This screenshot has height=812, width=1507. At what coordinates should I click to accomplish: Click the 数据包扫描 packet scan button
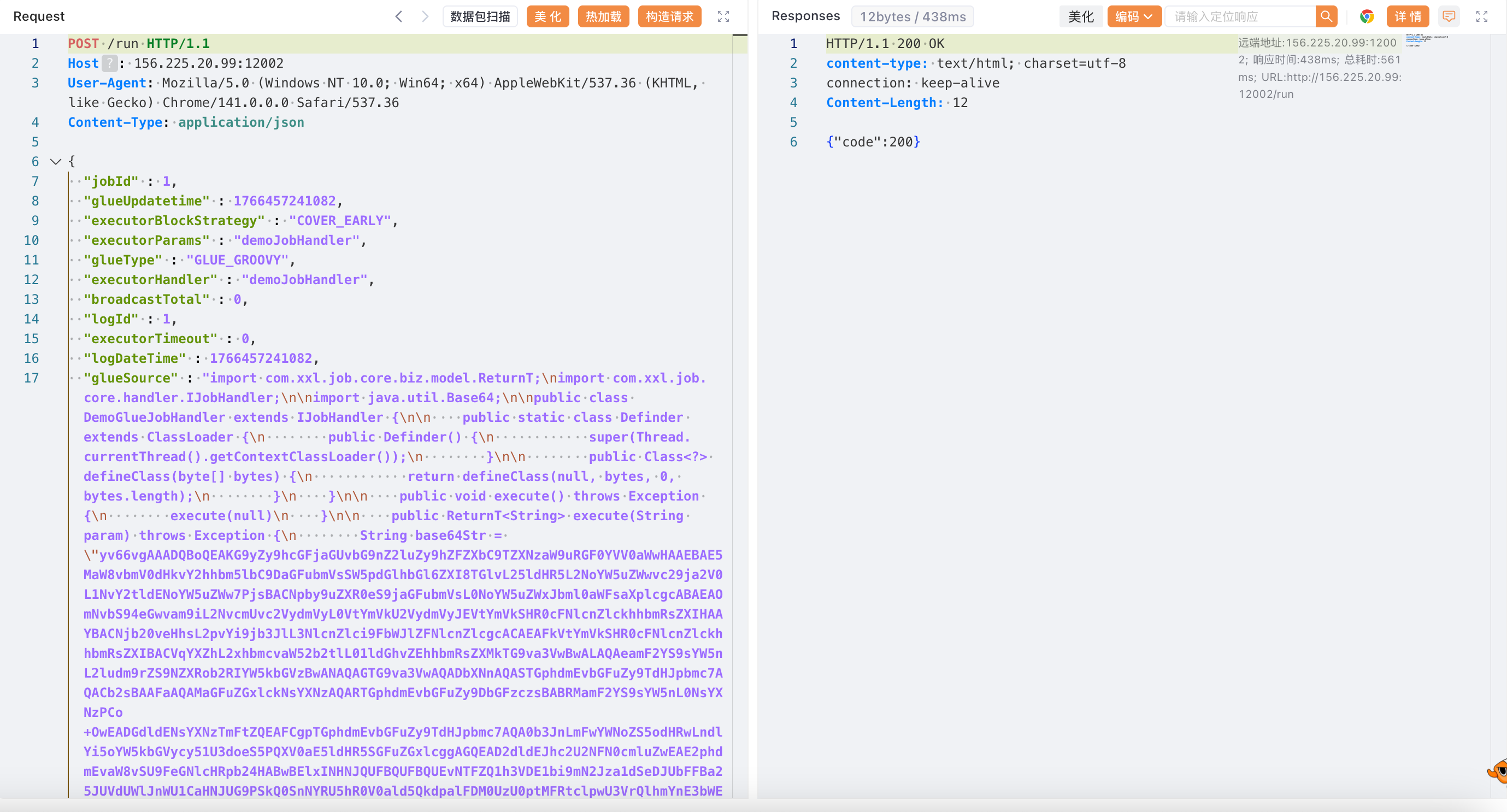click(480, 16)
